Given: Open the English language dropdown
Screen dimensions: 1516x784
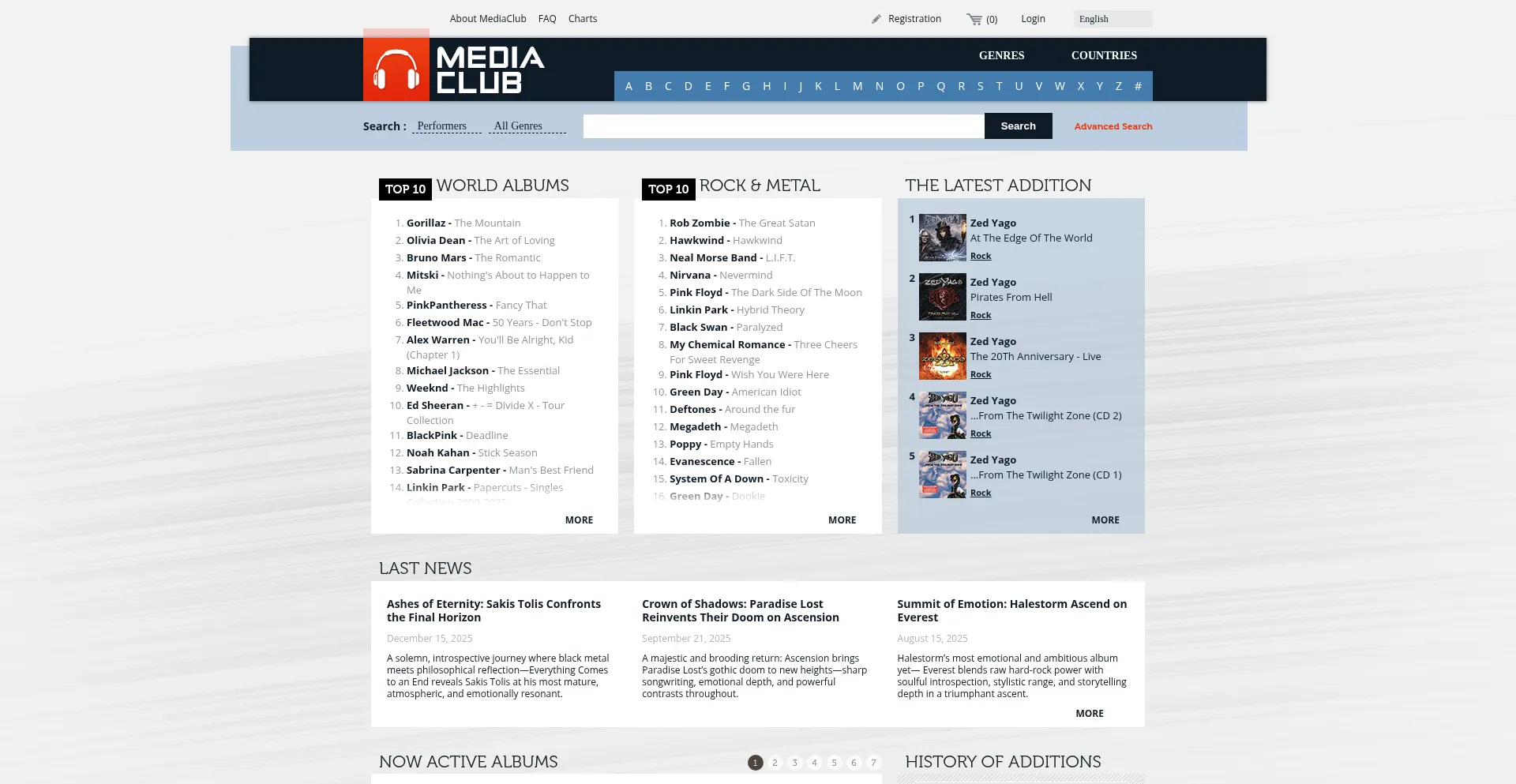Looking at the screenshot, I should coord(1113,19).
